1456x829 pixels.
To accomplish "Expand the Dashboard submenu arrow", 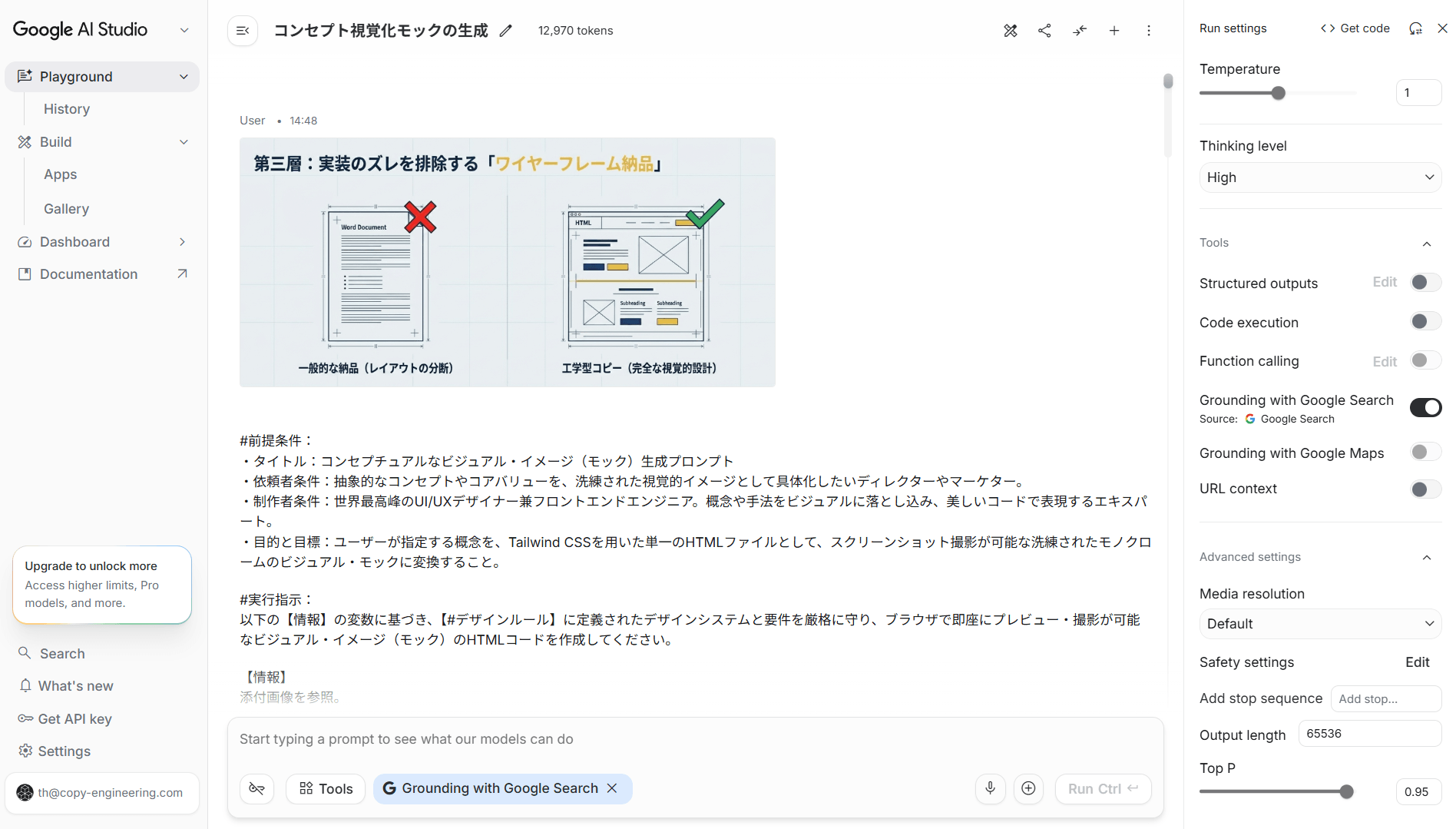I will coord(182,242).
